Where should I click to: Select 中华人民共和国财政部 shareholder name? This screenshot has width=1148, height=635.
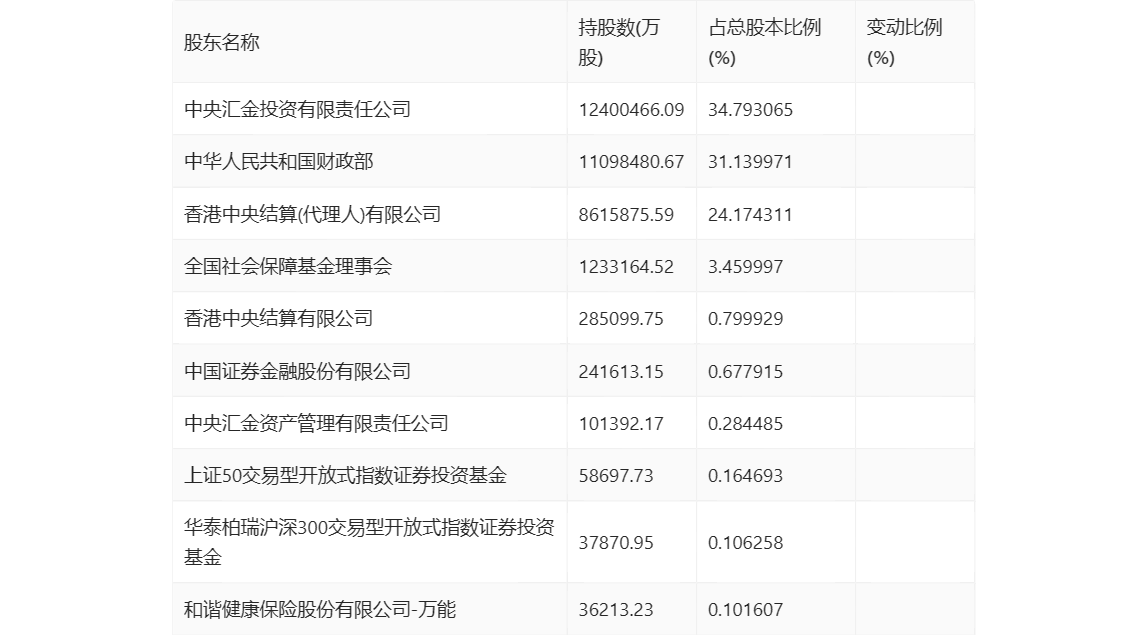279,162
